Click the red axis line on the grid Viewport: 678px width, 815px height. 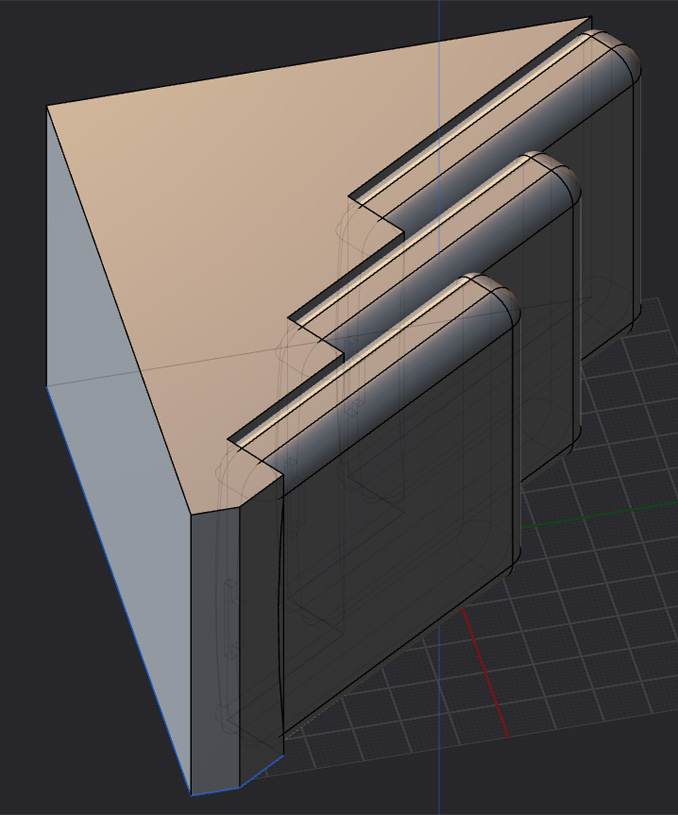[485, 672]
